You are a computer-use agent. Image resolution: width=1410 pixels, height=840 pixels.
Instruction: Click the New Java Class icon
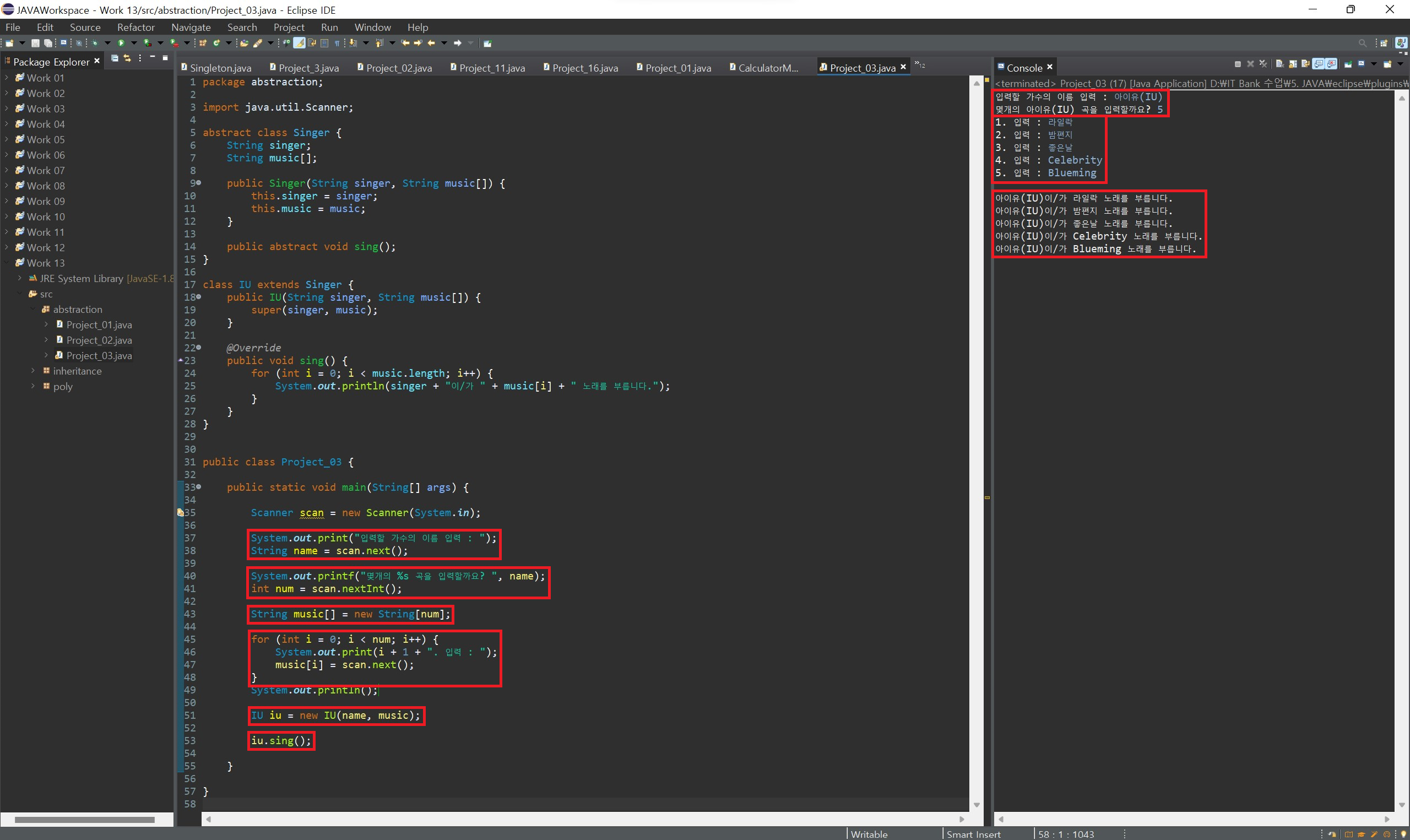pyautogui.click(x=216, y=43)
